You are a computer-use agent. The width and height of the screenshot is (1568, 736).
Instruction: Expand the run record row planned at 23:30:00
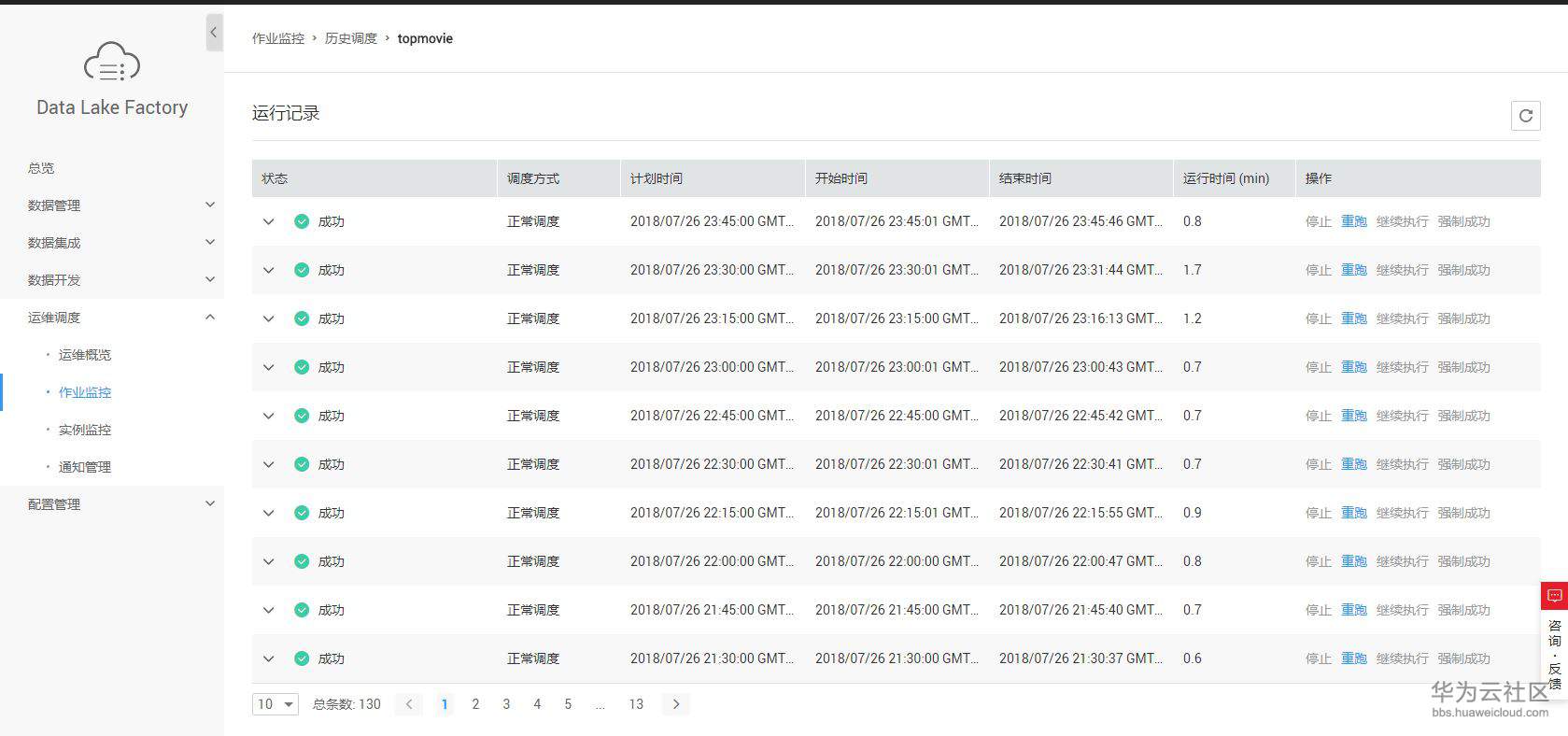point(269,270)
